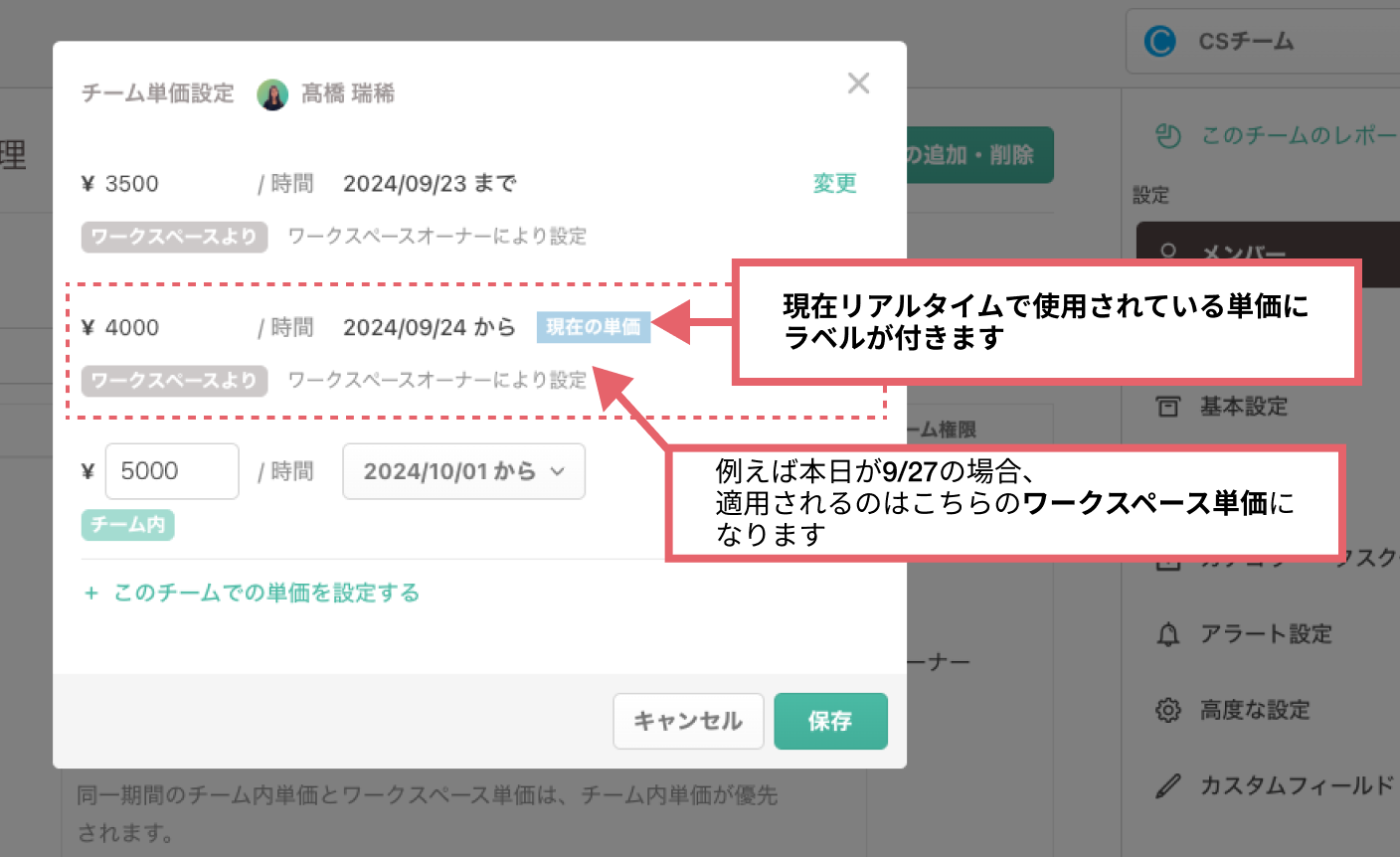Open the CSチーム team selector

pyautogui.click(x=1263, y=42)
